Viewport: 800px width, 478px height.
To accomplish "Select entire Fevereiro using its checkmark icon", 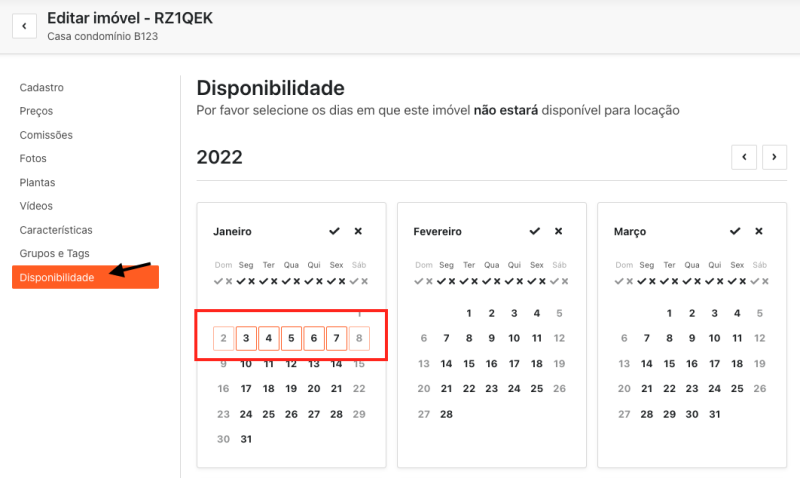I will [535, 231].
